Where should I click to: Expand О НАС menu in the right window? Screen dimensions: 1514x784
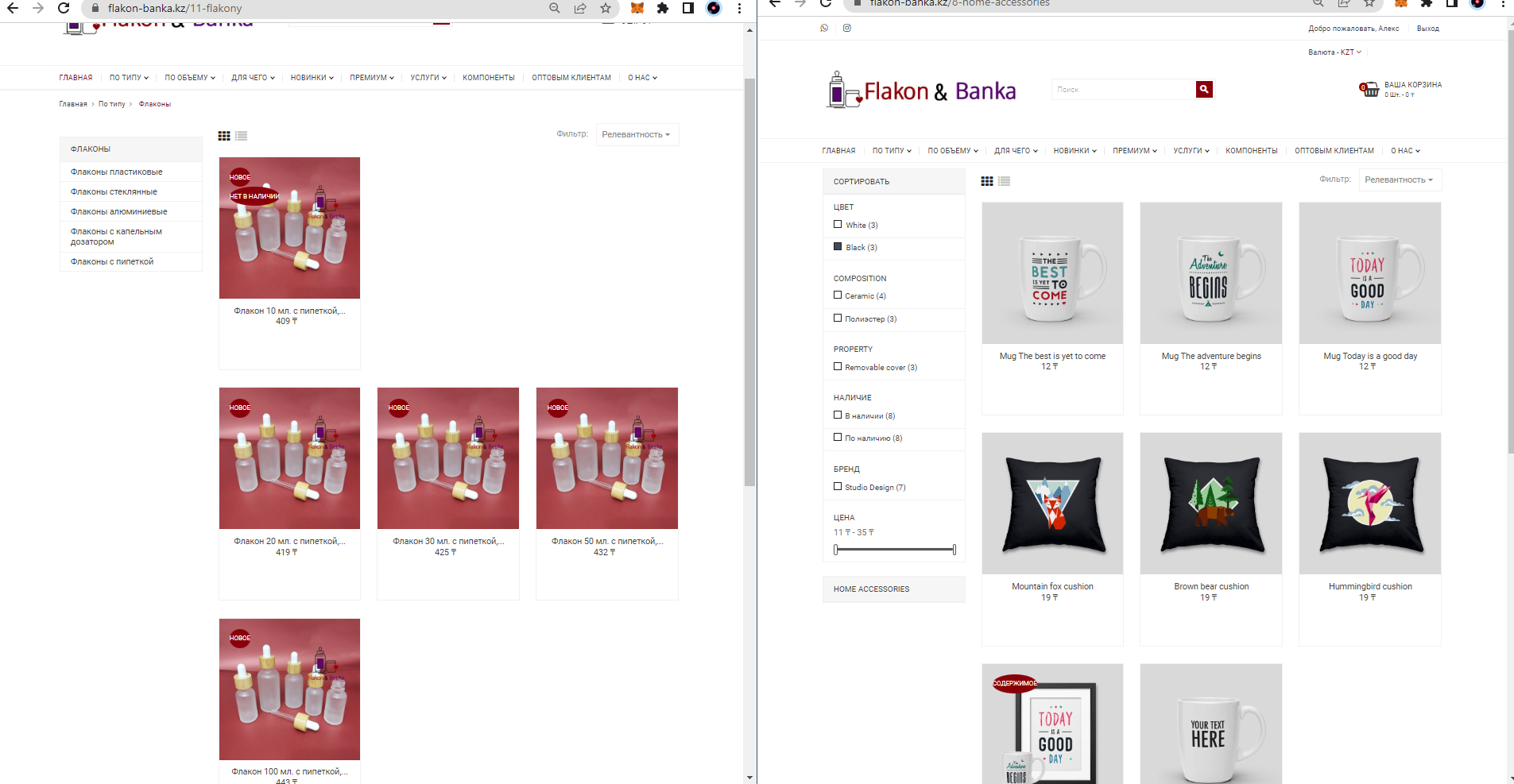[1405, 151]
